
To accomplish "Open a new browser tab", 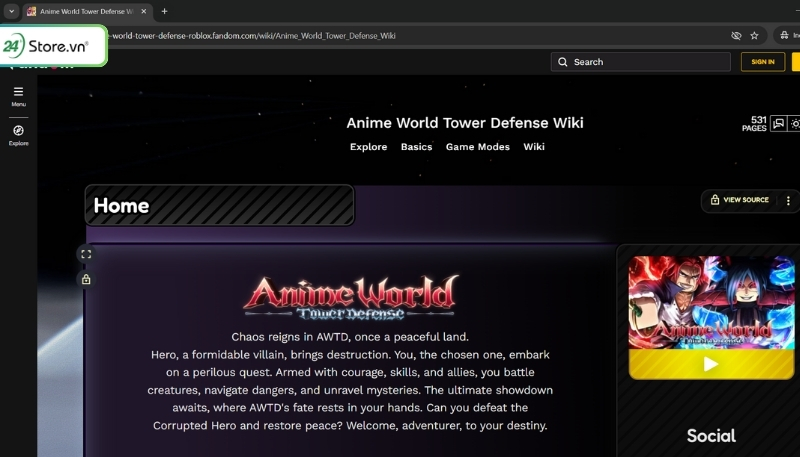I will [164, 11].
